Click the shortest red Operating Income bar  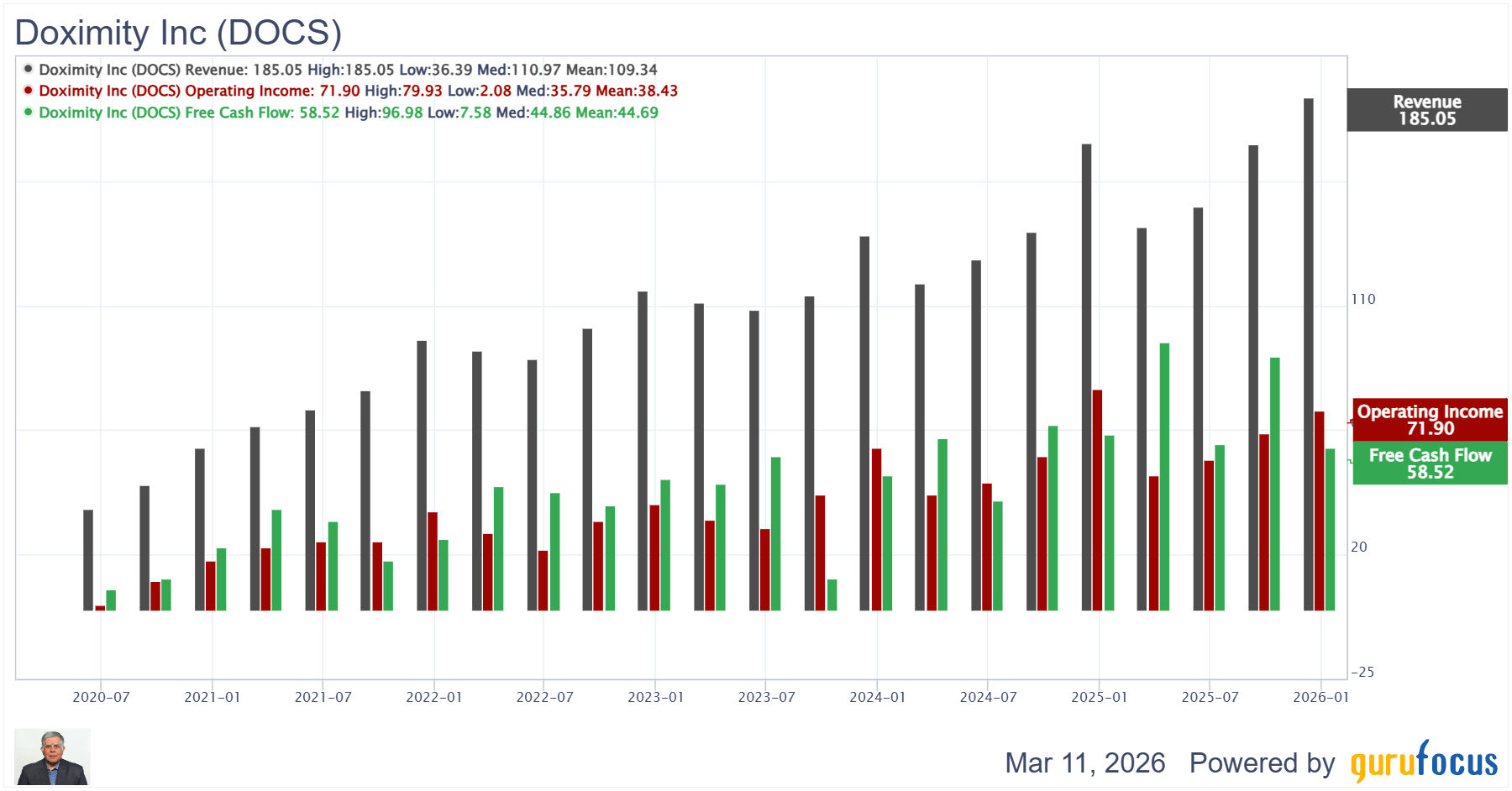(100, 608)
